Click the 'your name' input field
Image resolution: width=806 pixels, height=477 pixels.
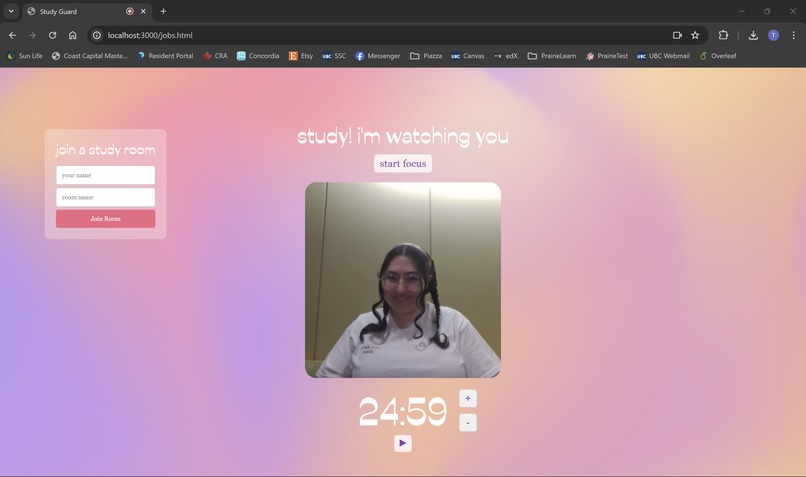[x=105, y=175]
